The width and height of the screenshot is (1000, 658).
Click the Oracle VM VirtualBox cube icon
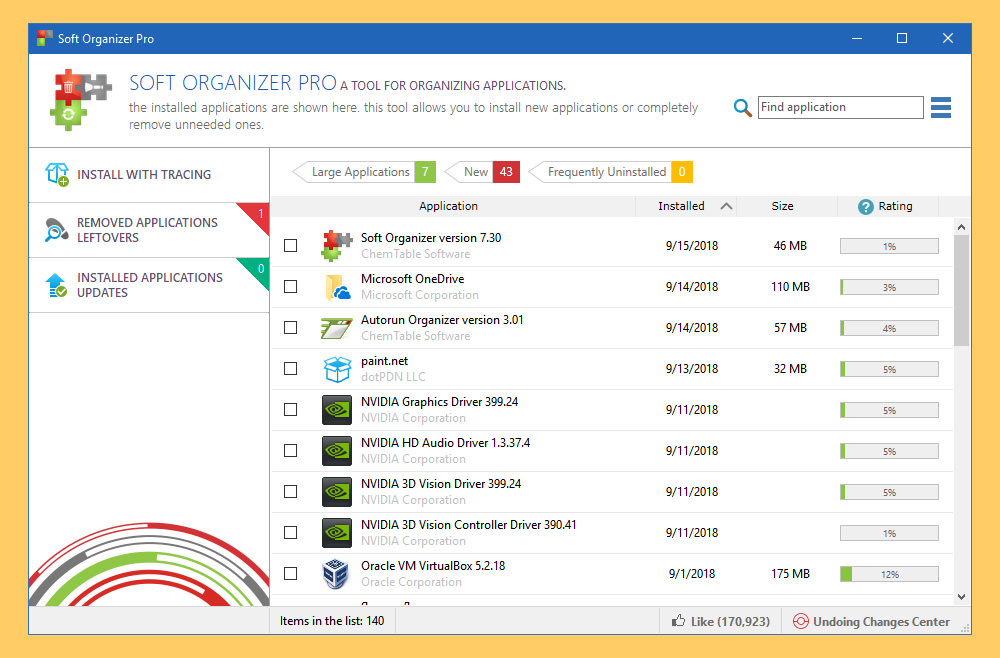[336, 574]
